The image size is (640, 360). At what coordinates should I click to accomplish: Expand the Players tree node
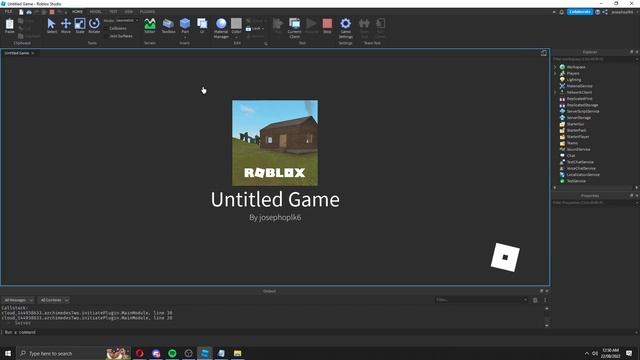[555, 73]
